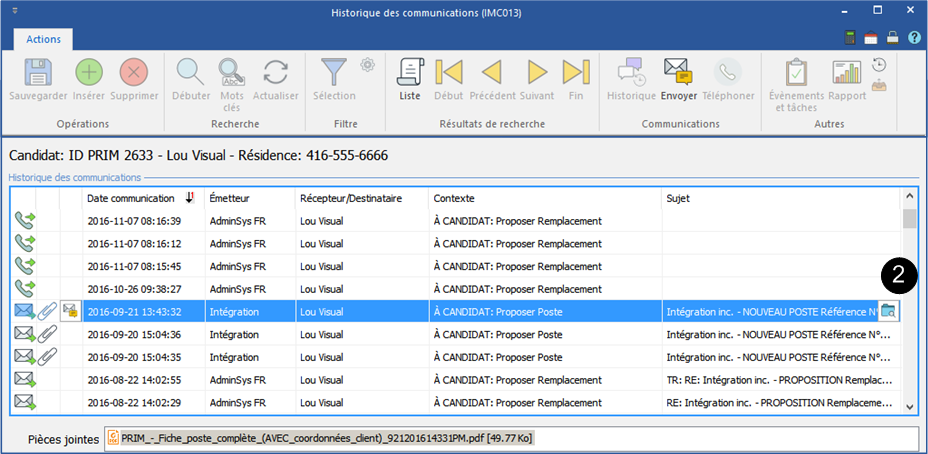The image size is (928, 454).
Task: Open the calculator icon in title area
Action: pyautogui.click(x=851, y=38)
